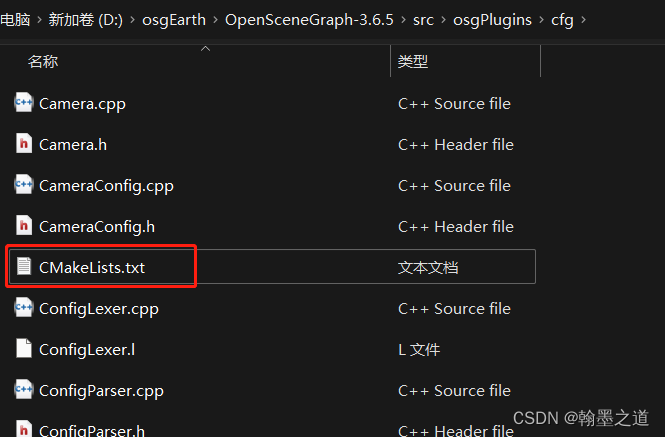Image resolution: width=665 pixels, height=437 pixels.
Task: Click the cfg folder in the breadcrumb
Action: (562, 20)
